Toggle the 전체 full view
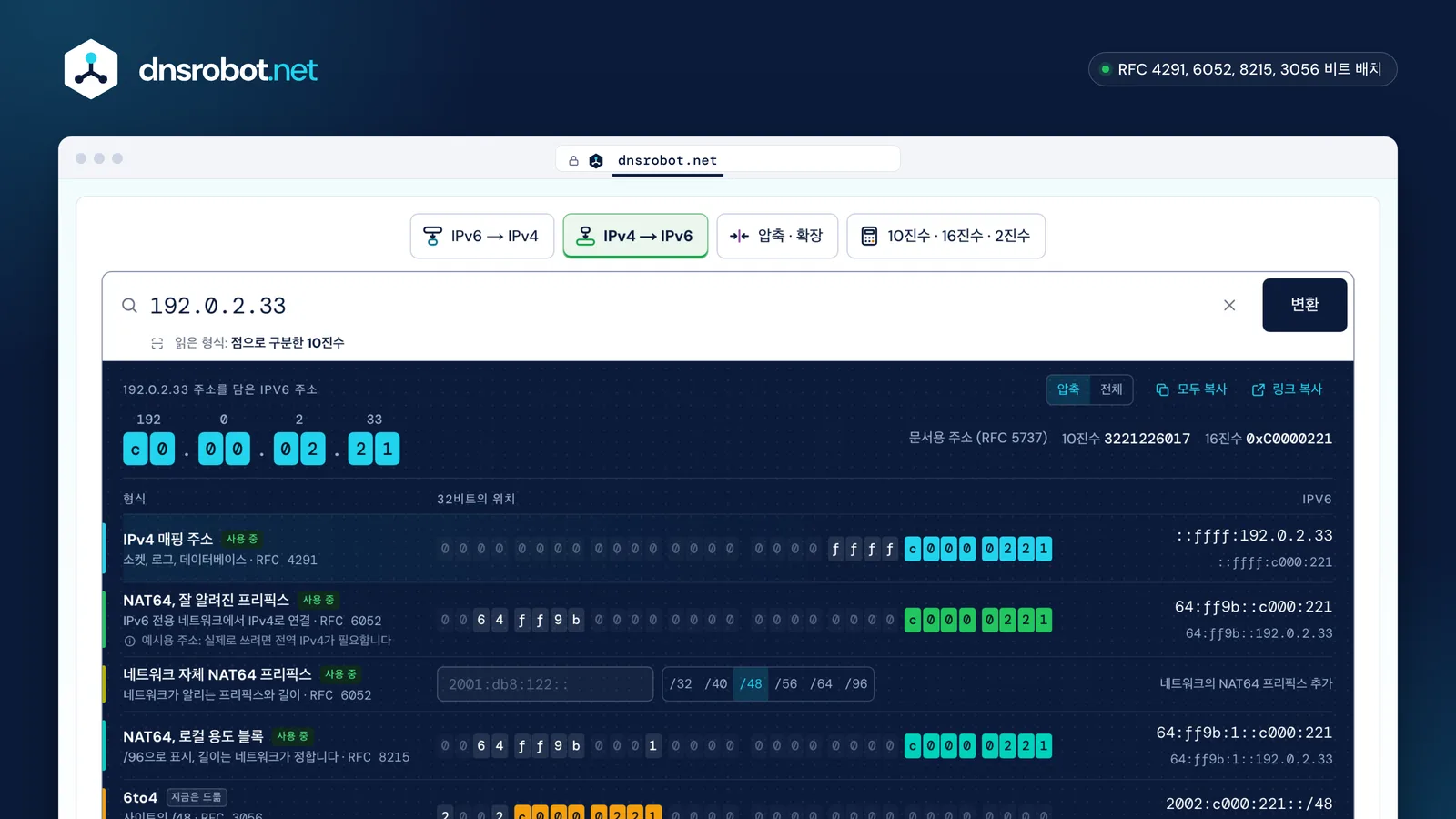The height and width of the screenshot is (819, 1456). [1111, 389]
